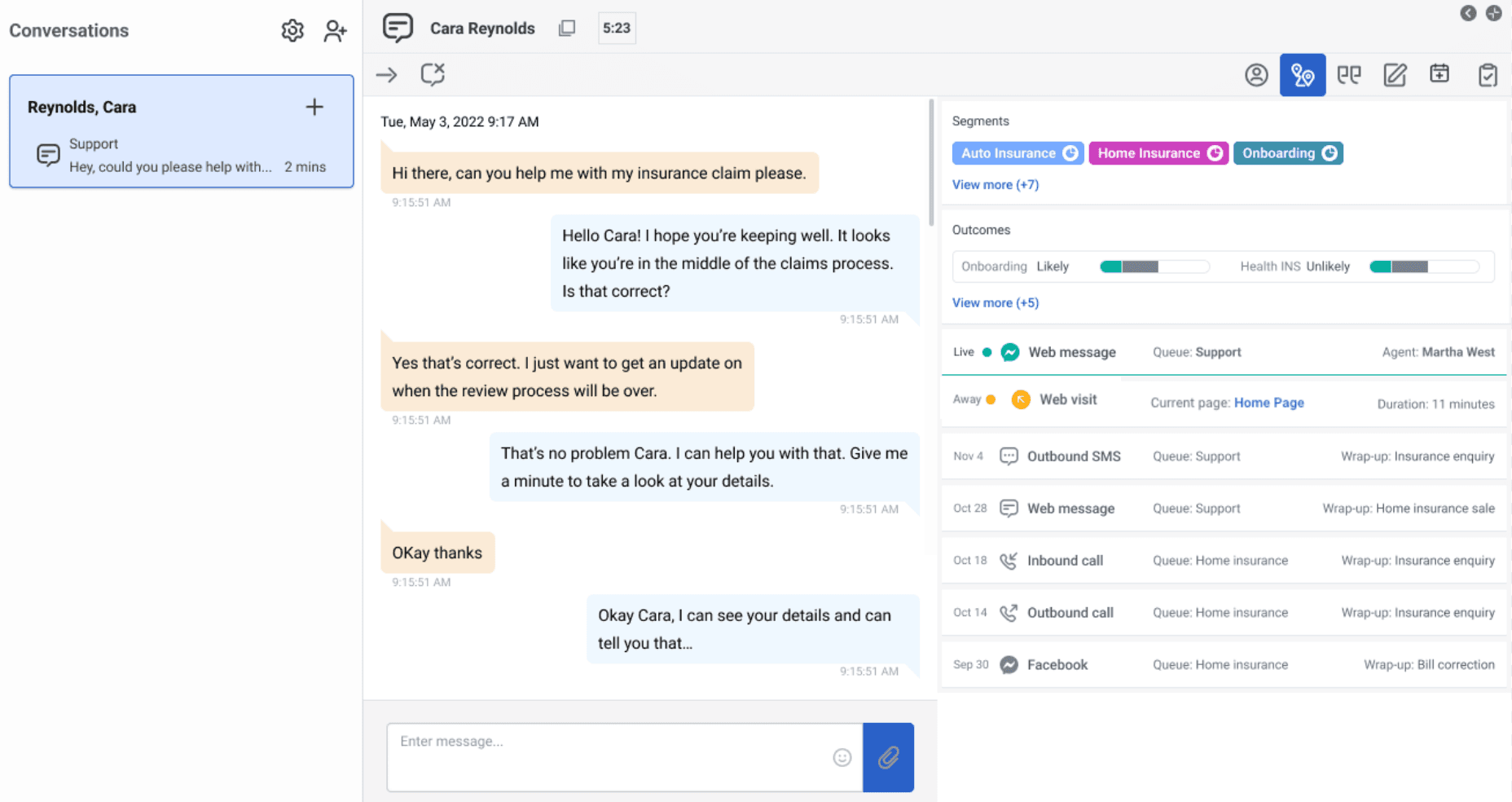Collapse the journey panel with the right chevron
Screen dimensions: 1512x802
tap(1468, 13)
